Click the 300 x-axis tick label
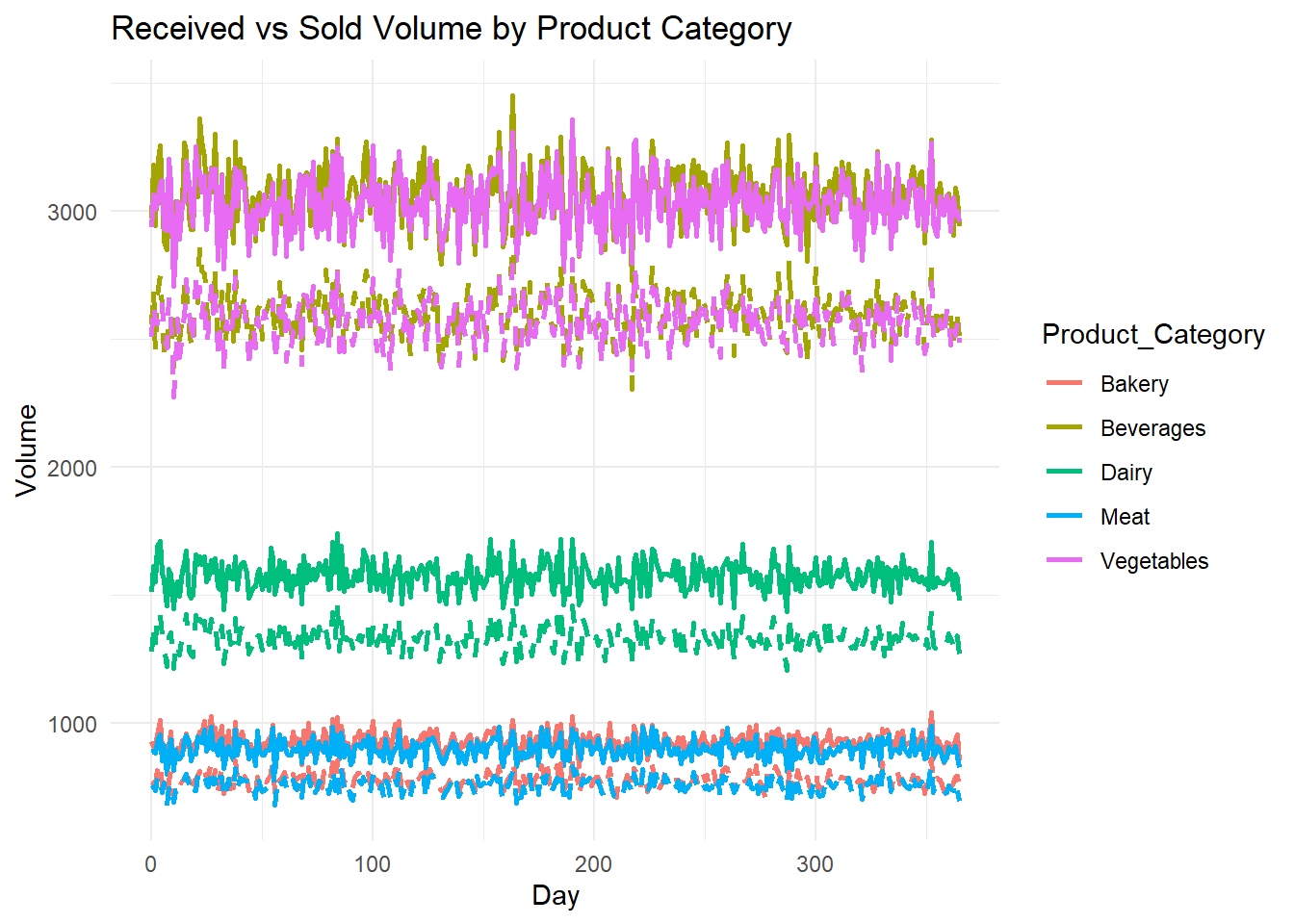This screenshot has width=1294, height=924. tap(815, 864)
